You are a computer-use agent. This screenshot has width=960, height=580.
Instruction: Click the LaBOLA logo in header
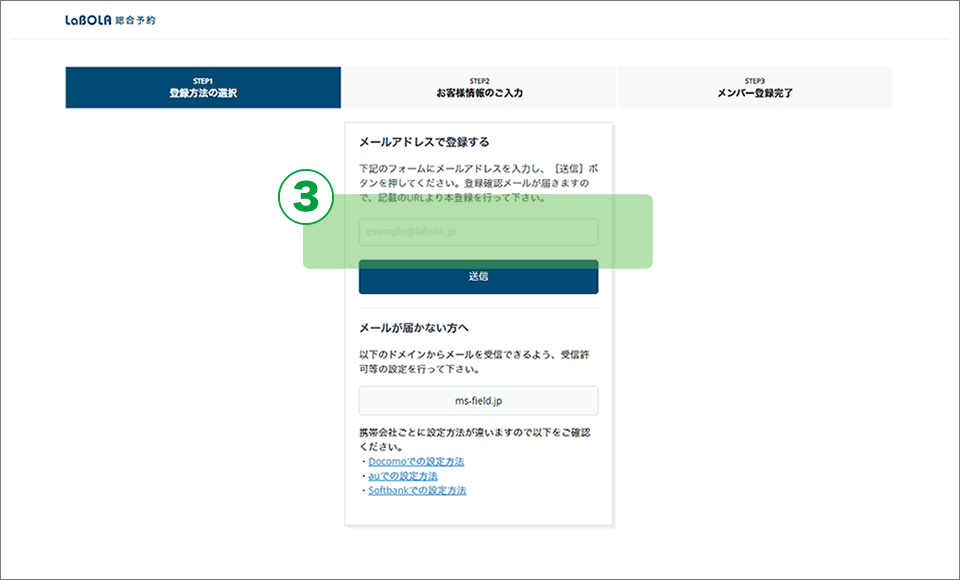(x=88, y=20)
